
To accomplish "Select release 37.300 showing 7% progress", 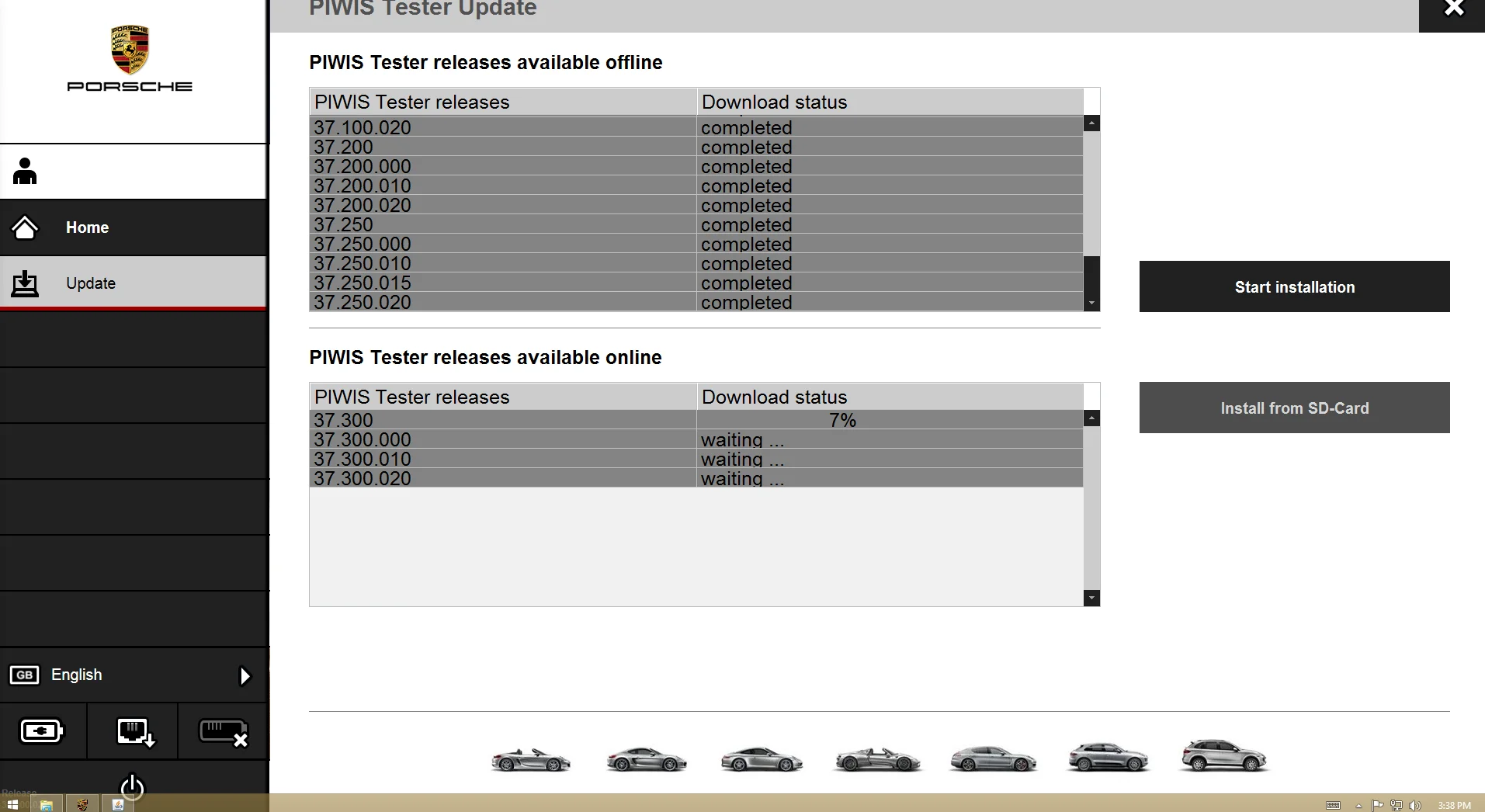I will click(x=503, y=420).
